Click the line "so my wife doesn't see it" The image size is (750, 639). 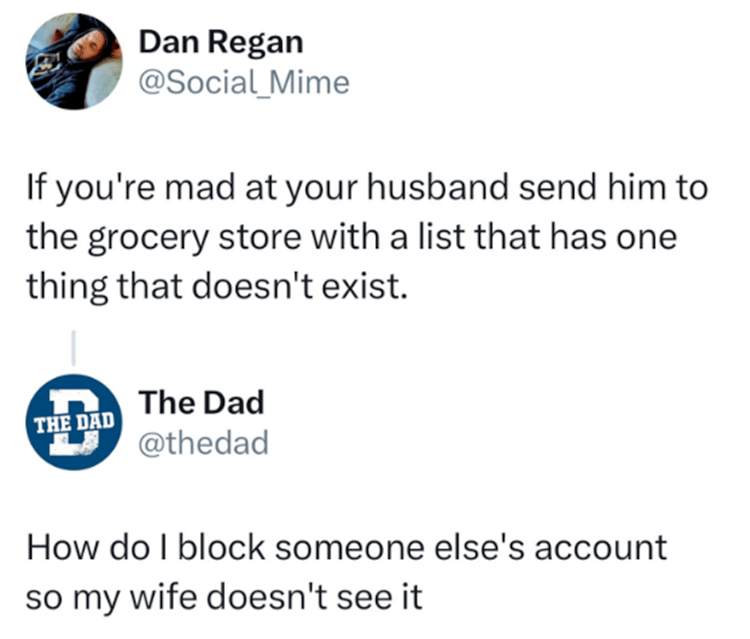click(x=226, y=598)
